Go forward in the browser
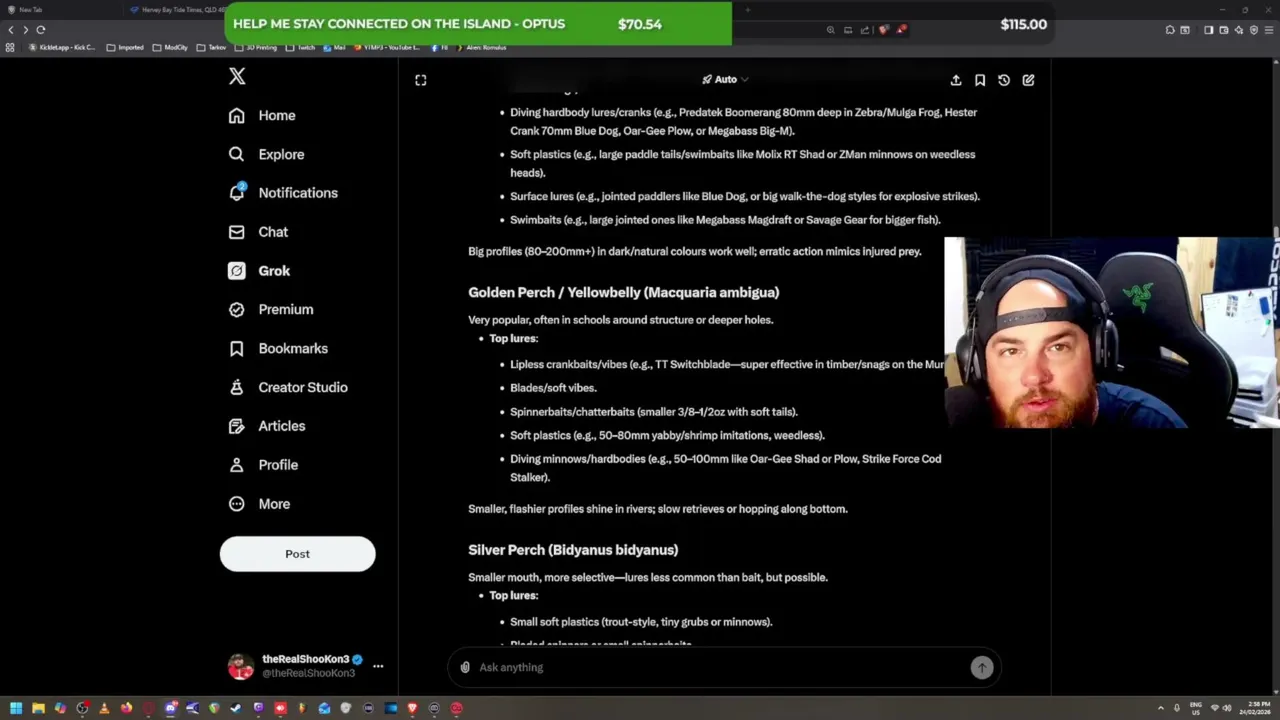The width and height of the screenshot is (1280, 720). (26, 30)
